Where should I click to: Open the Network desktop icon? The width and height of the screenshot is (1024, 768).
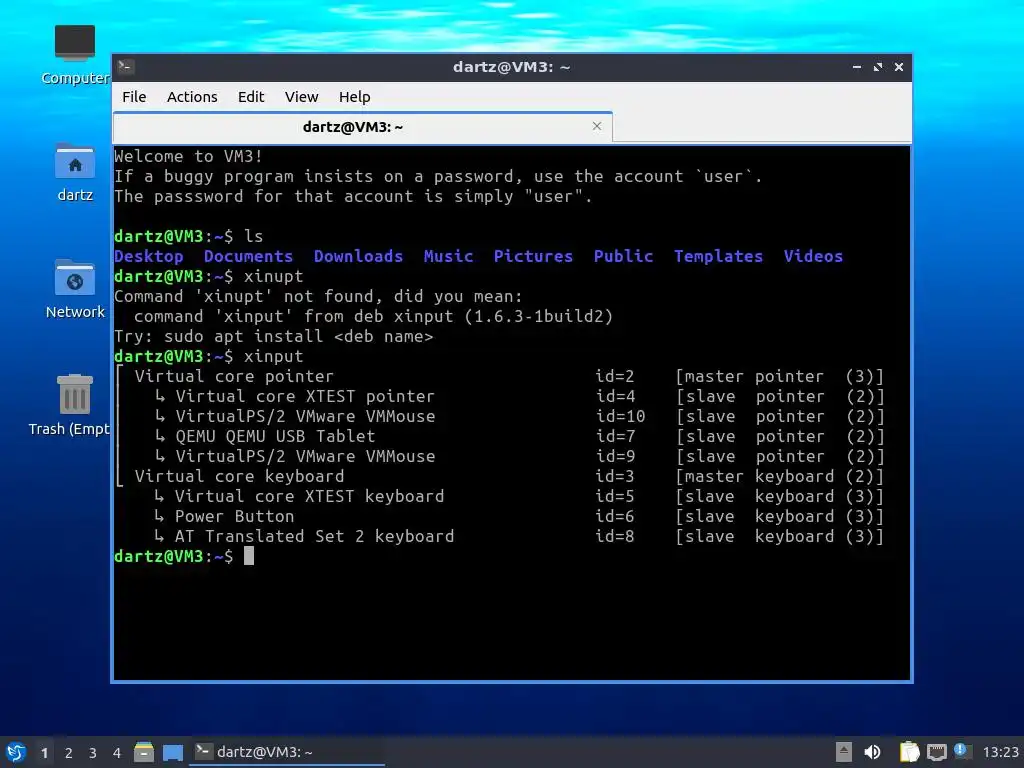point(74,289)
